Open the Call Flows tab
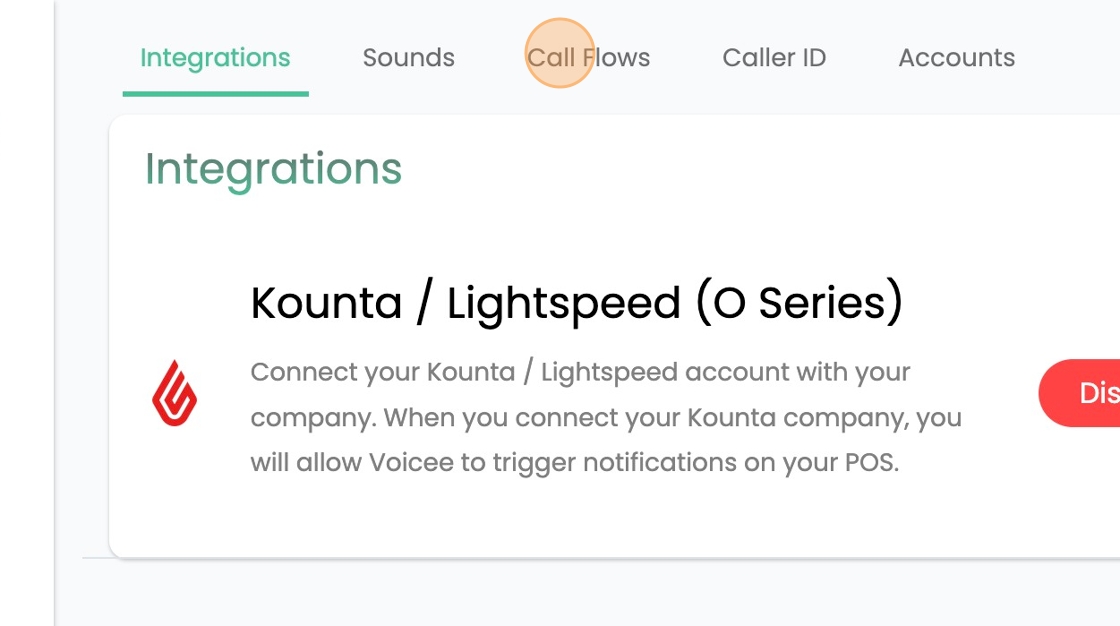This screenshot has height=626, width=1120. point(589,58)
